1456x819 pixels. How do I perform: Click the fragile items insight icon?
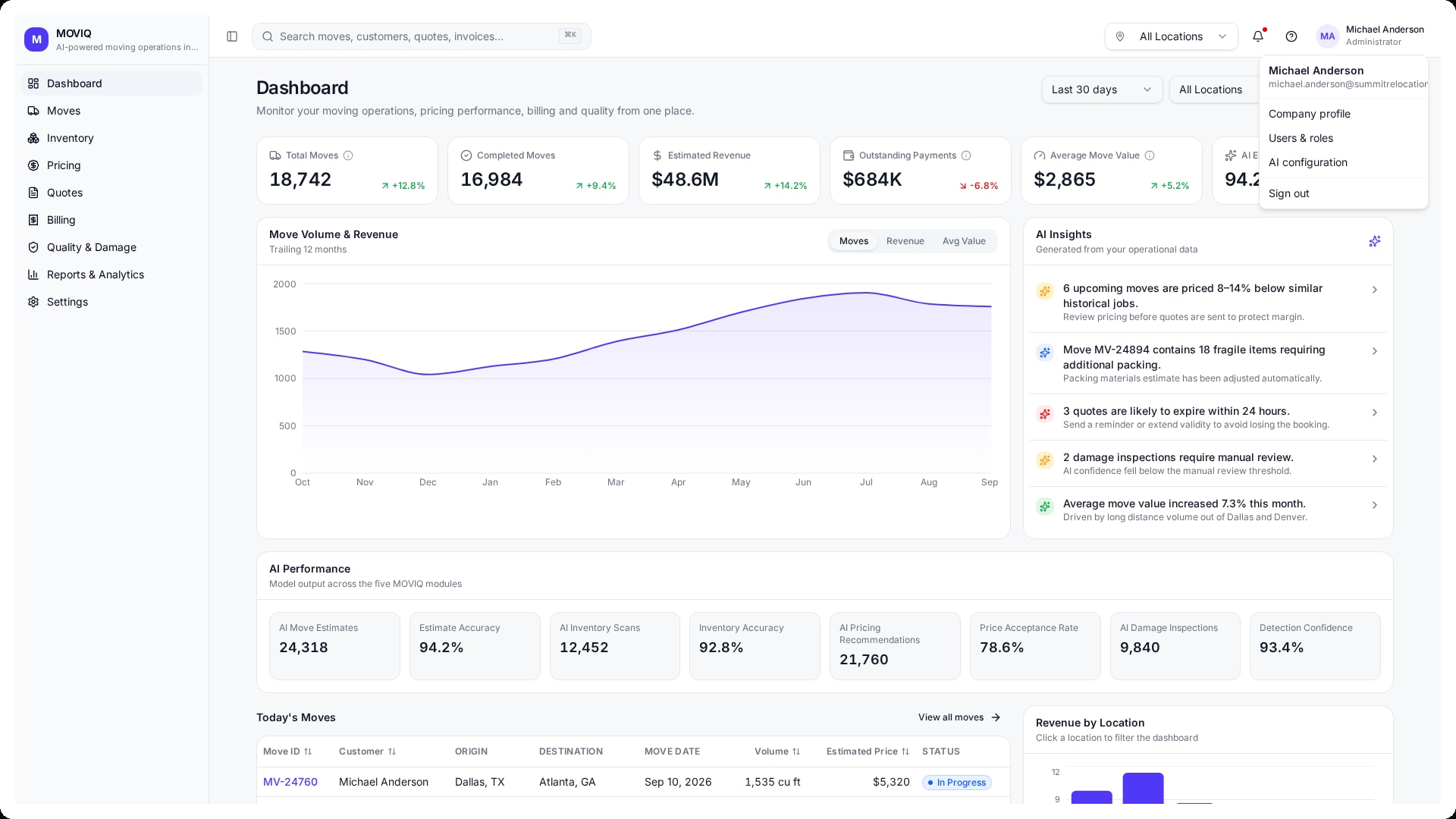(x=1045, y=353)
